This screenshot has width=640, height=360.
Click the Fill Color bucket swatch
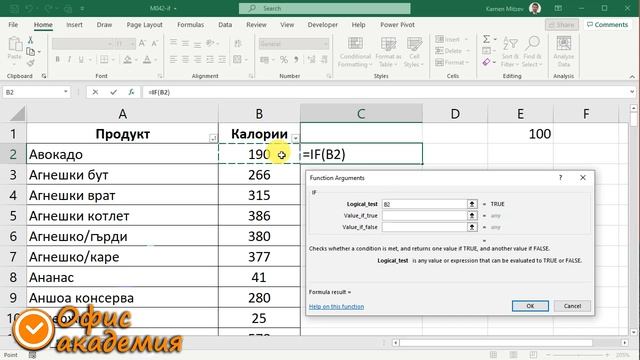(127, 60)
